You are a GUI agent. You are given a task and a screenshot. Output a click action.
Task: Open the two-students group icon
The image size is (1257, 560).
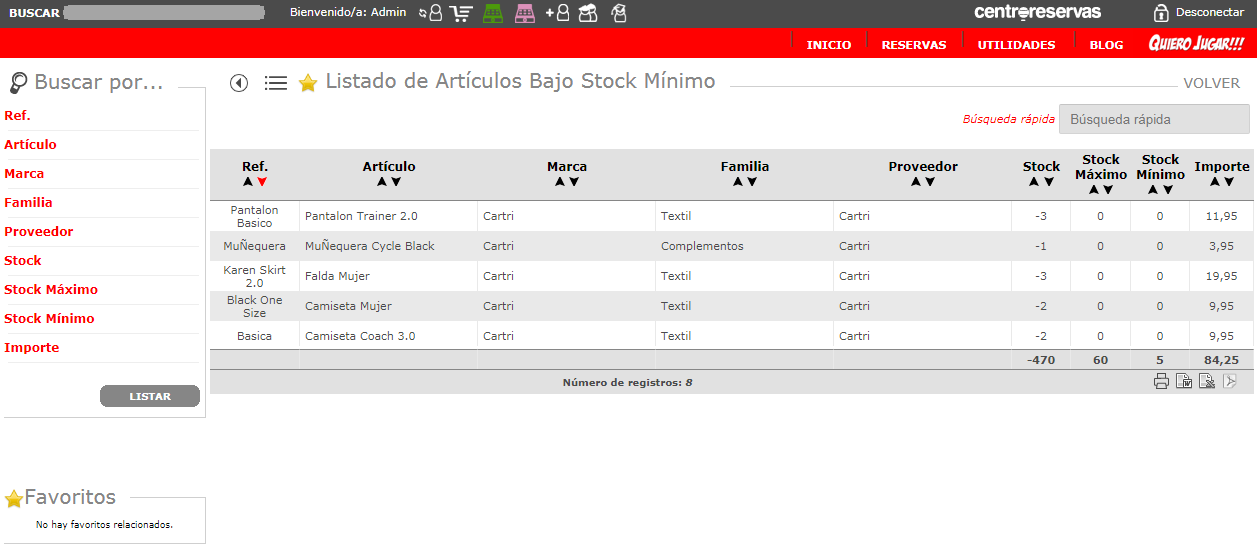tap(588, 13)
